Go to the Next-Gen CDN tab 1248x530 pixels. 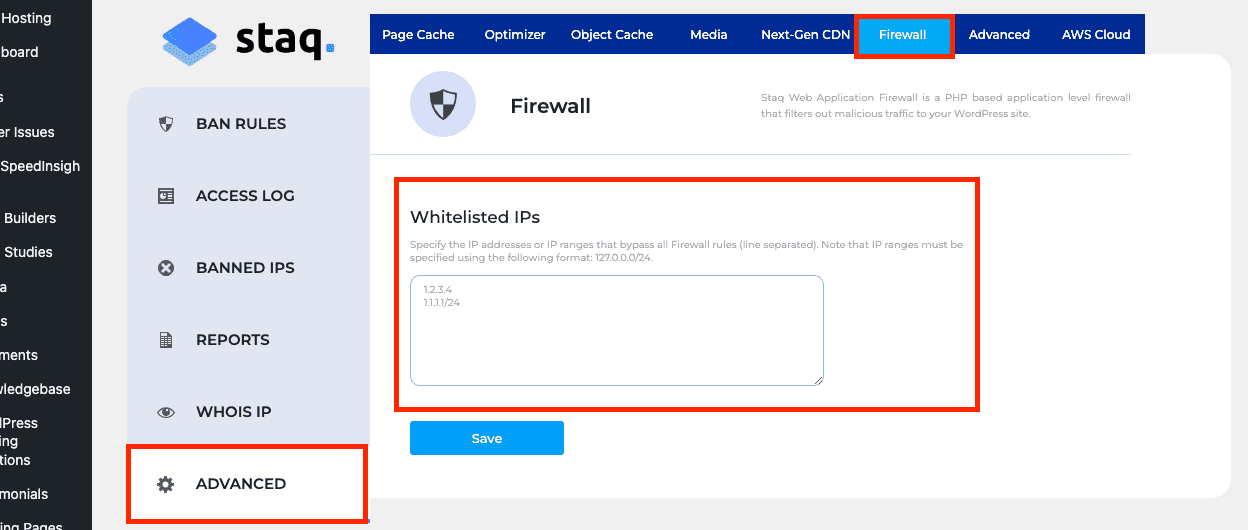pyautogui.click(x=805, y=35)
